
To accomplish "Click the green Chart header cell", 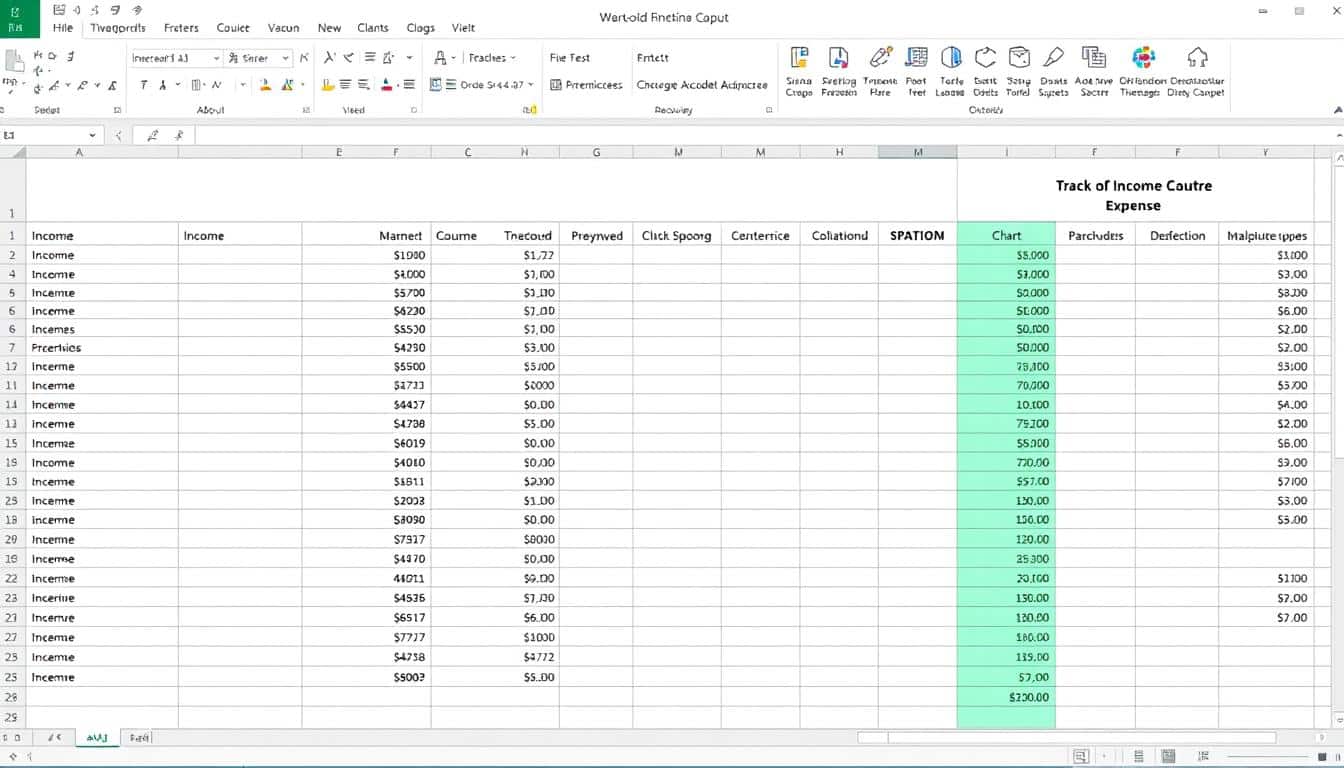I will point(1006,236).
